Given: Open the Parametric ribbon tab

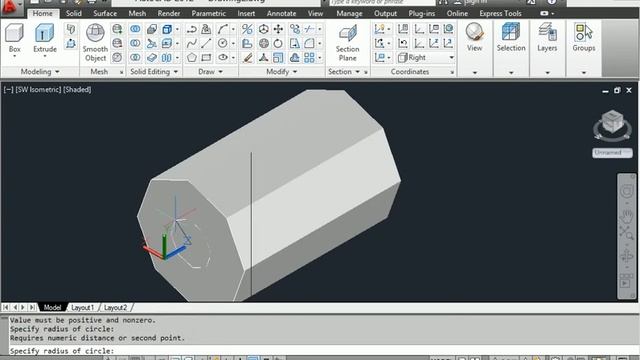Looking at the screenshot, I should [209, 13].
